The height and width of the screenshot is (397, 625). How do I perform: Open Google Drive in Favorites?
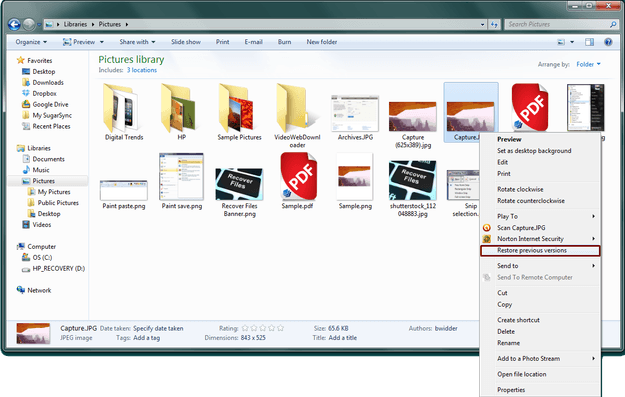coord(45,104)
